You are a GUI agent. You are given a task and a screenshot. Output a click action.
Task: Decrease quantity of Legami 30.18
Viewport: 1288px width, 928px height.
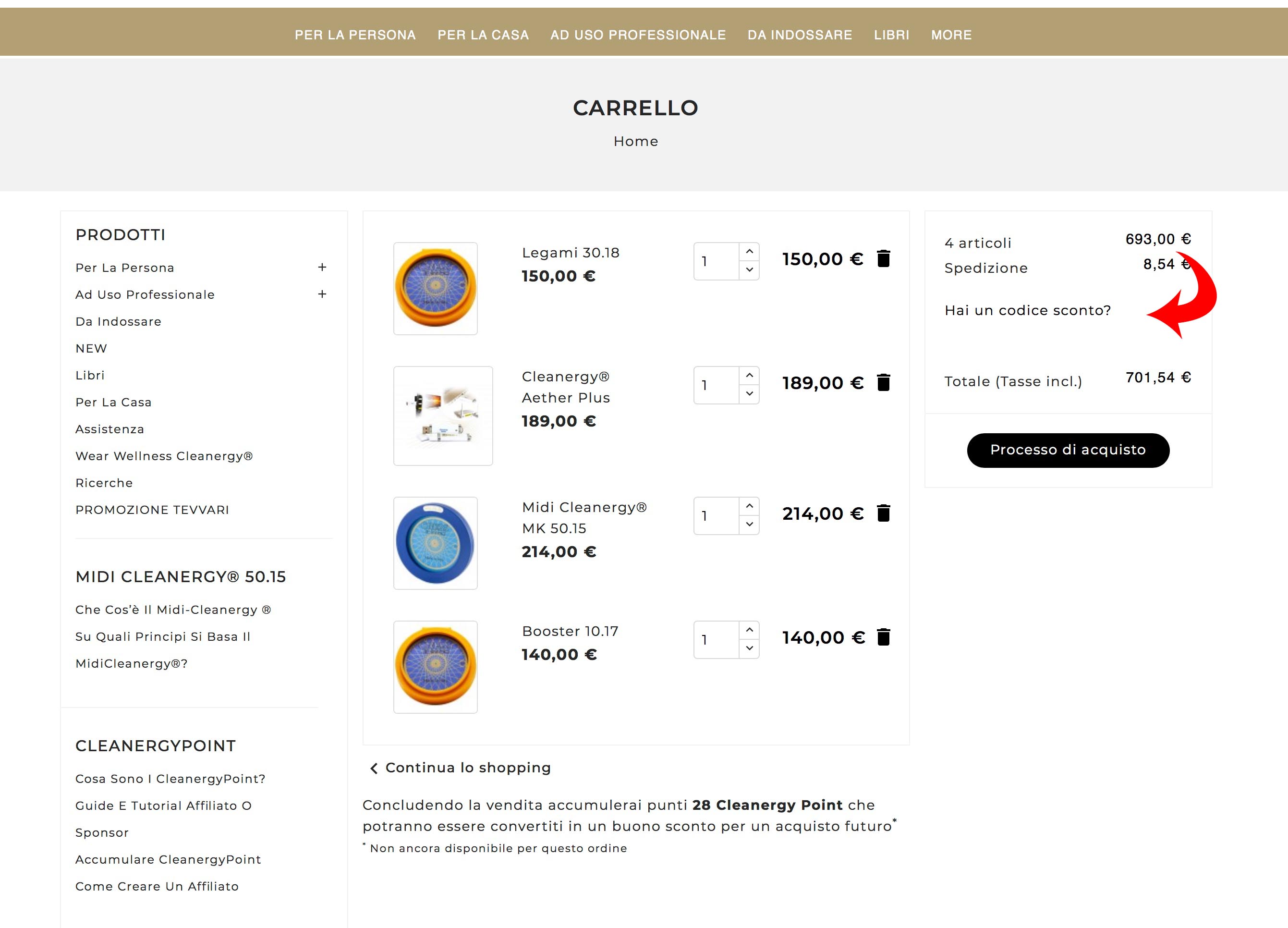[x=749, y=270]
